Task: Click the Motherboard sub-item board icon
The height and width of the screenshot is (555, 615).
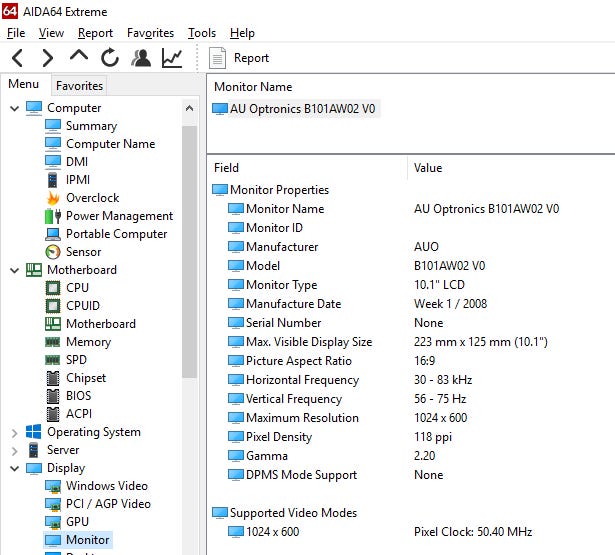Action: [x=53, y=324]
